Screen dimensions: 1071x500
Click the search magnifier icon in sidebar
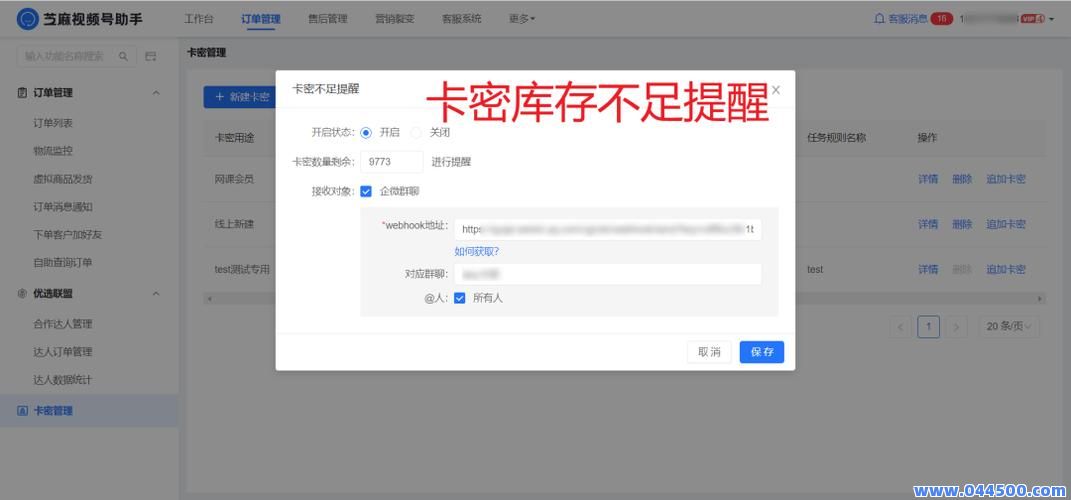click(124, 56)
